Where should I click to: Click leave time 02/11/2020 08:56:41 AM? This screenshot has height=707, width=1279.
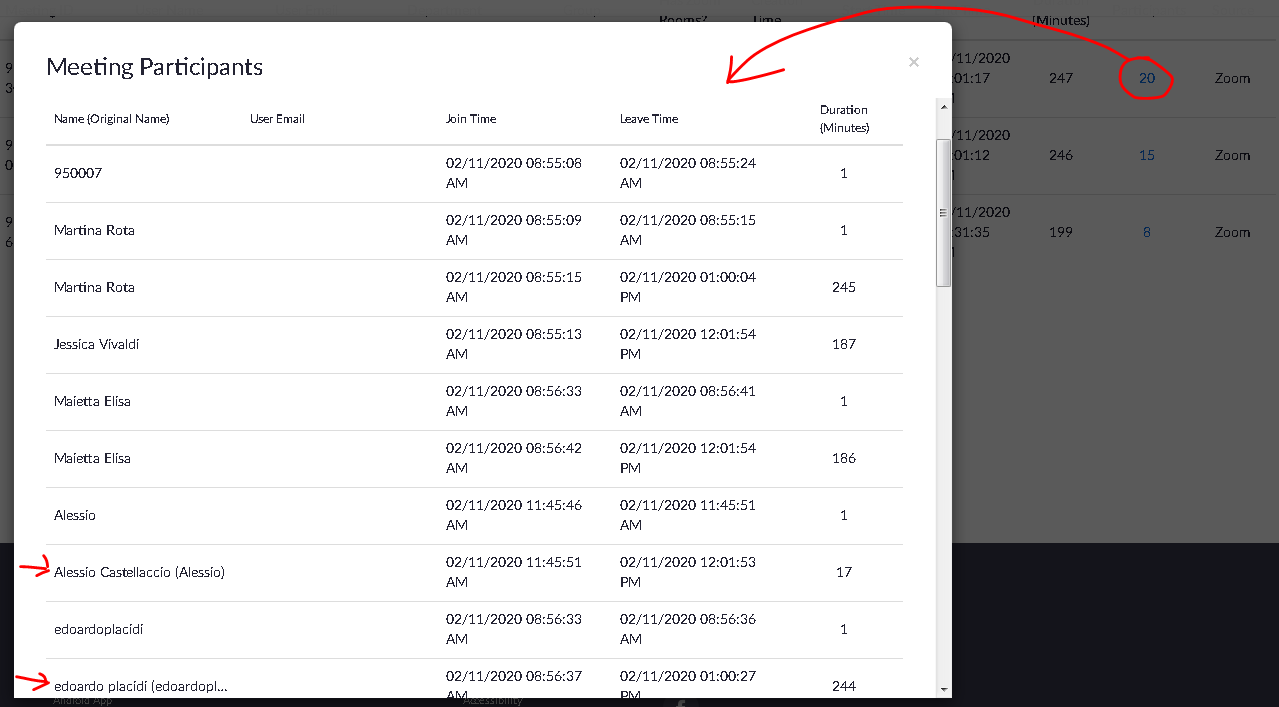[x=688, y=401]
